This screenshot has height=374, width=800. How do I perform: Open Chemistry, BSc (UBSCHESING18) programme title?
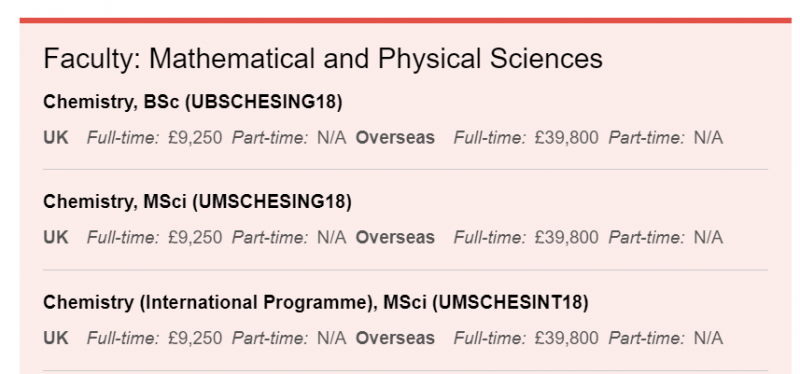point(193,102)
